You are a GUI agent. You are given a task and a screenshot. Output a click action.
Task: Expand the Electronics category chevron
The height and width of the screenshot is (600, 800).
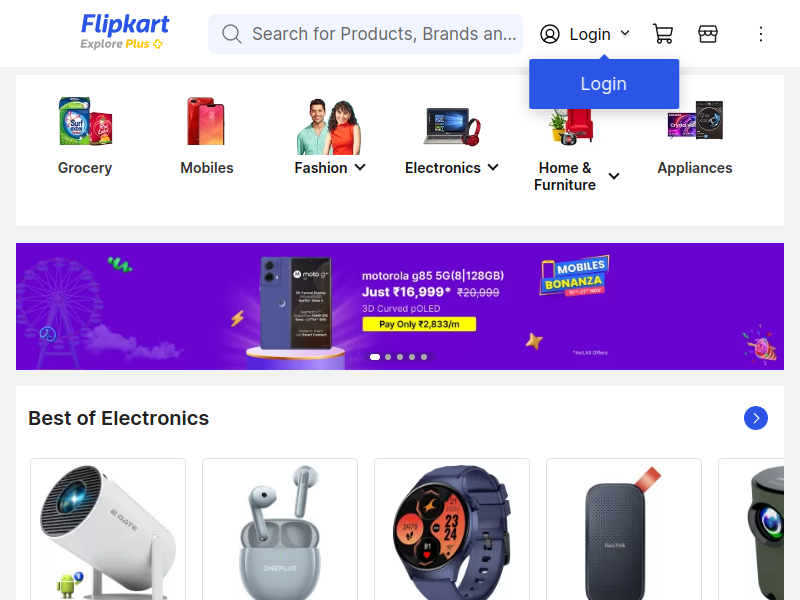click(x=493, y=167)
